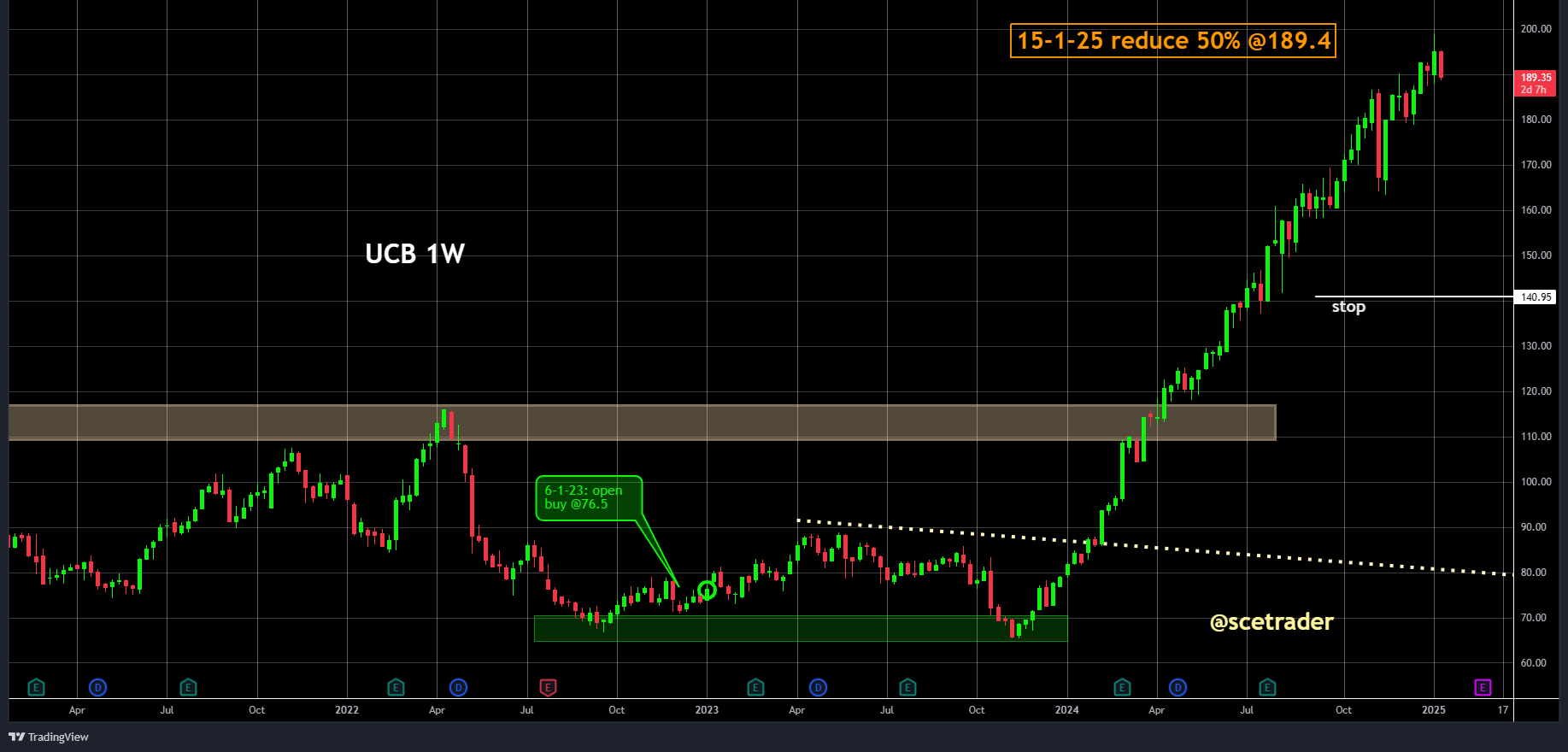Click the 2025 label on time axis
Image resolution: width=1568 pixels, height=752 pixels.
click(x=1433, y=710)
